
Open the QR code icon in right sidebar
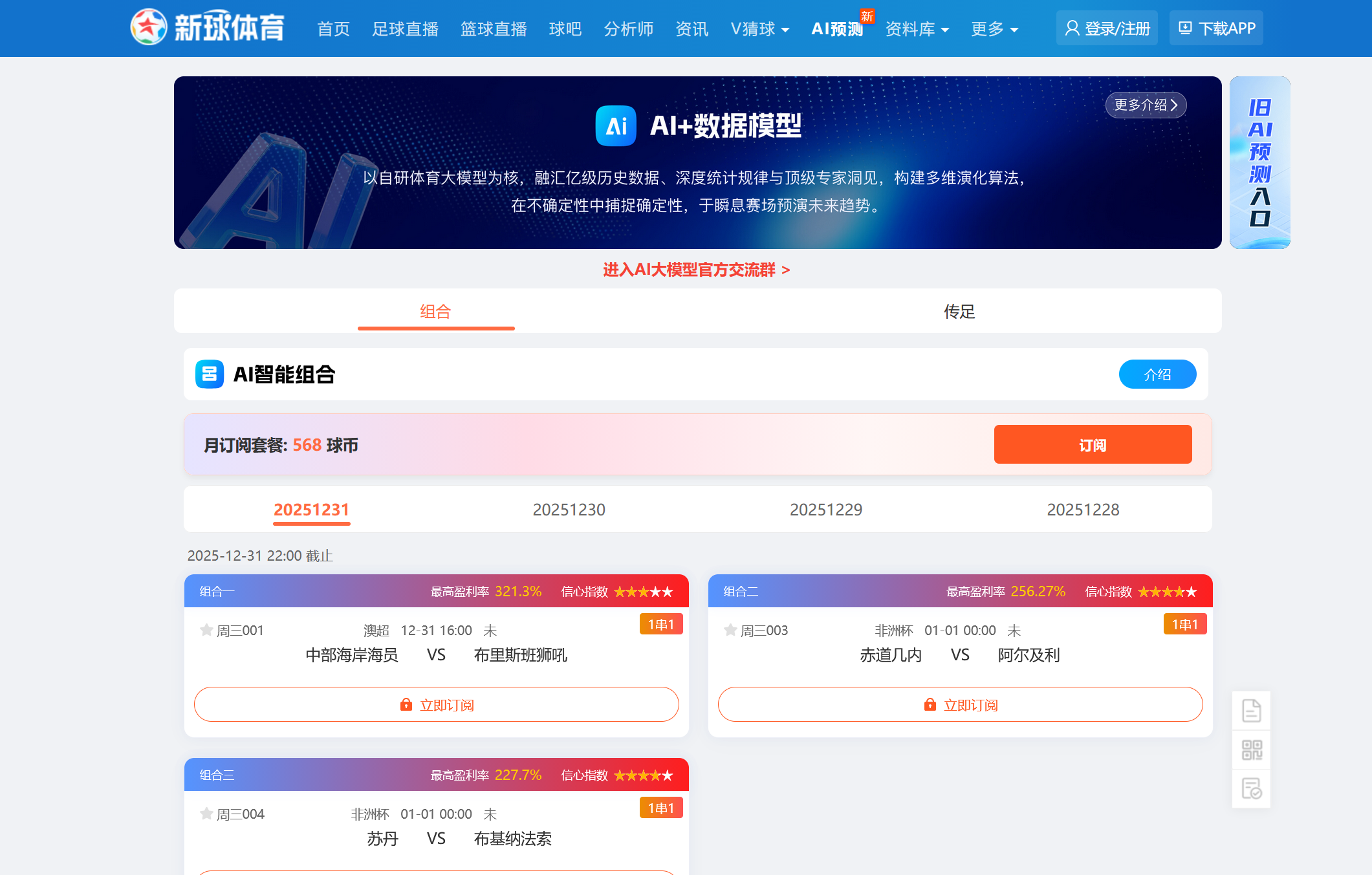pos(1251,750)
